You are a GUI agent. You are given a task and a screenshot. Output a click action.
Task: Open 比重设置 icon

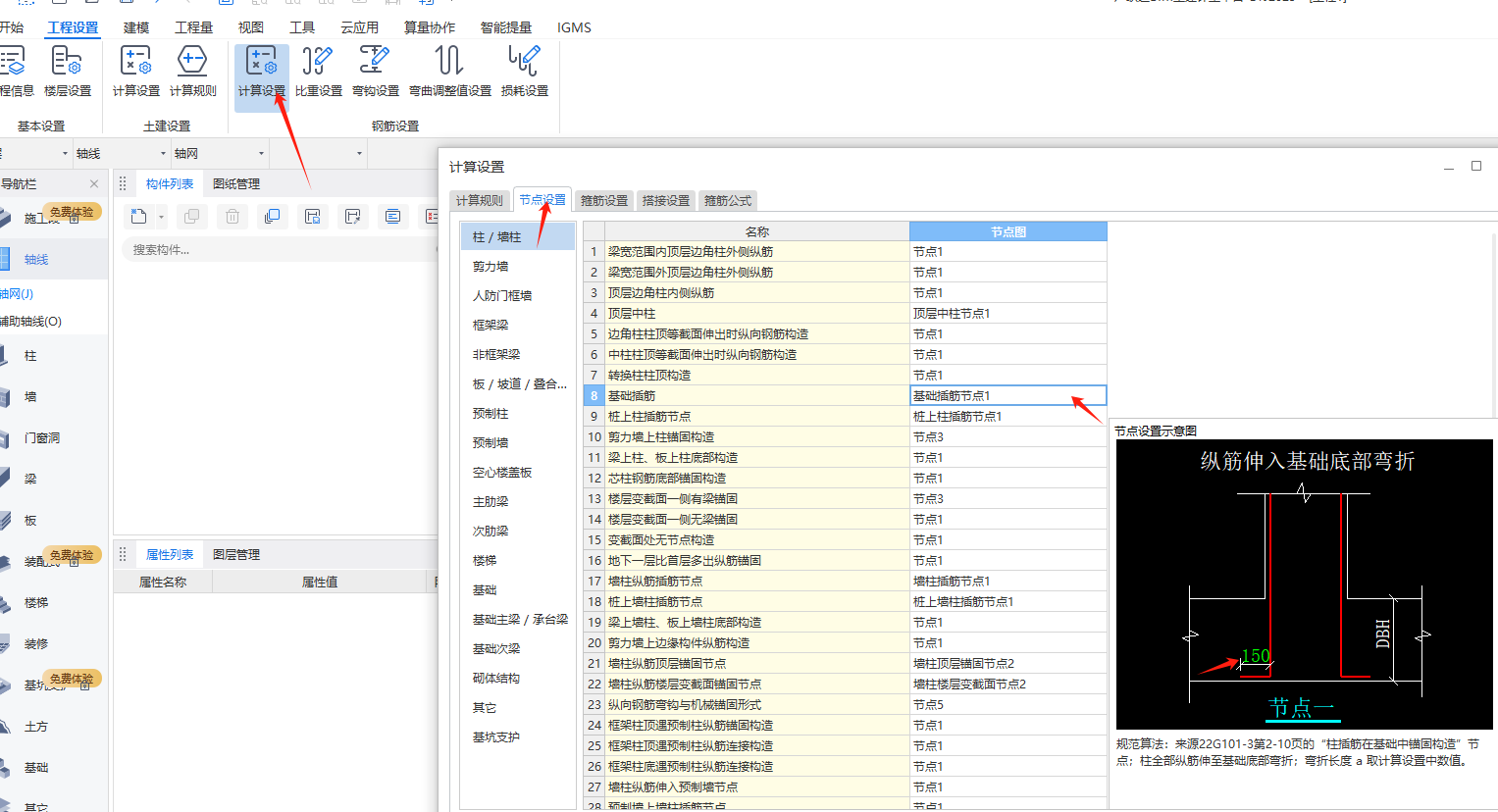[x=318, y=72]
